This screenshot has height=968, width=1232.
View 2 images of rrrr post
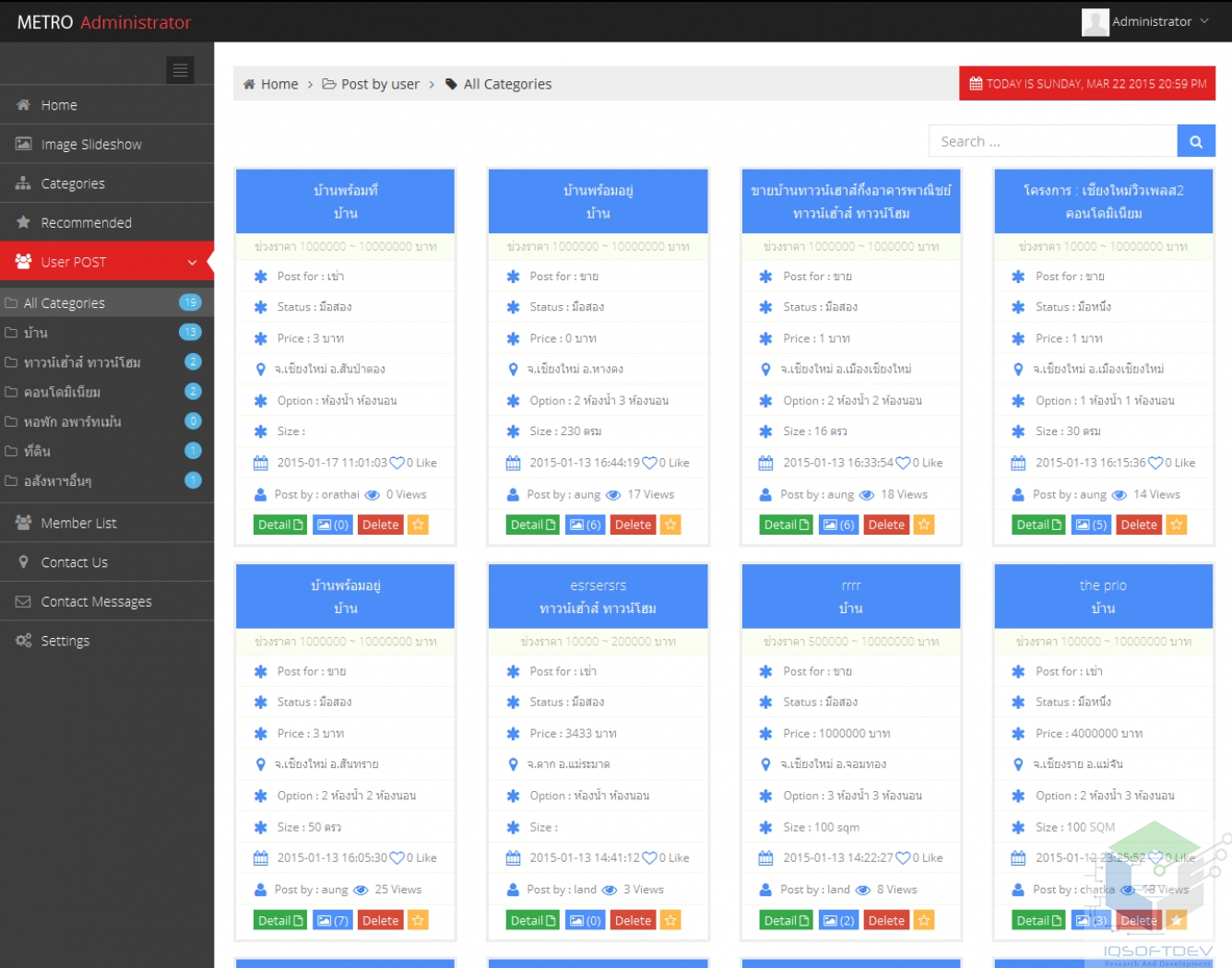click(838, 920)
